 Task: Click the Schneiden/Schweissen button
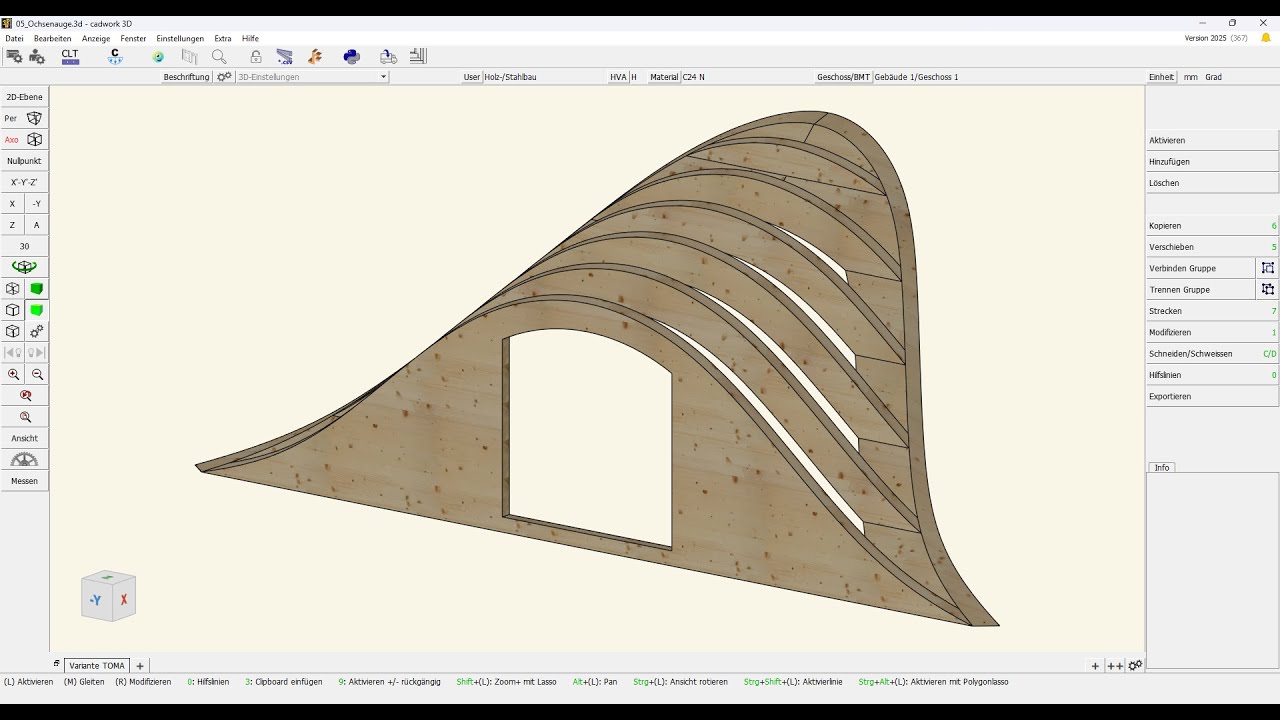(x=1212, y=354)
